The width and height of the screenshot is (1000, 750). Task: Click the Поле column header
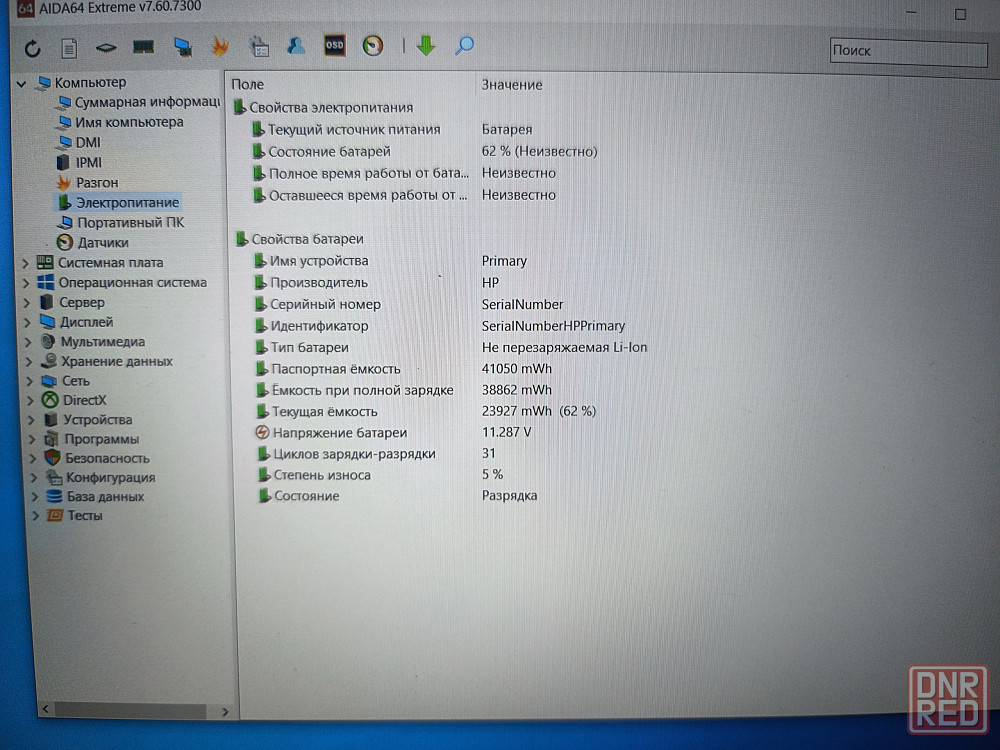tap(247, 85)
